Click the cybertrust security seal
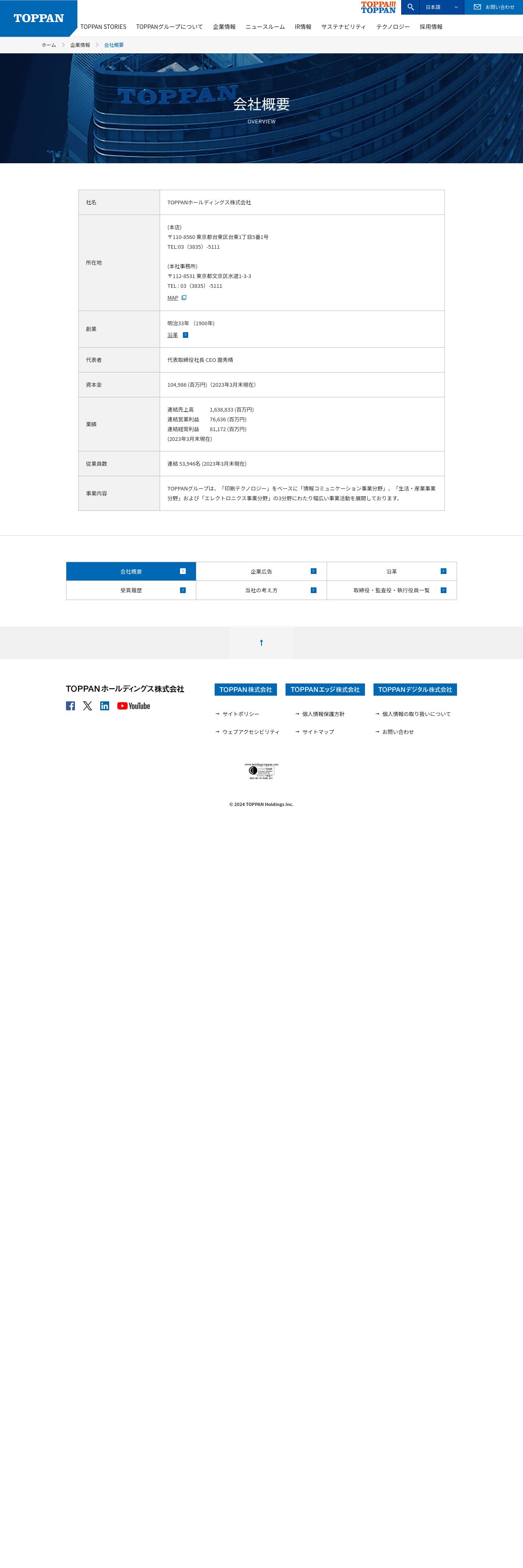The width and height of the screenshot is (523, 1568). [x=261, y=771]
